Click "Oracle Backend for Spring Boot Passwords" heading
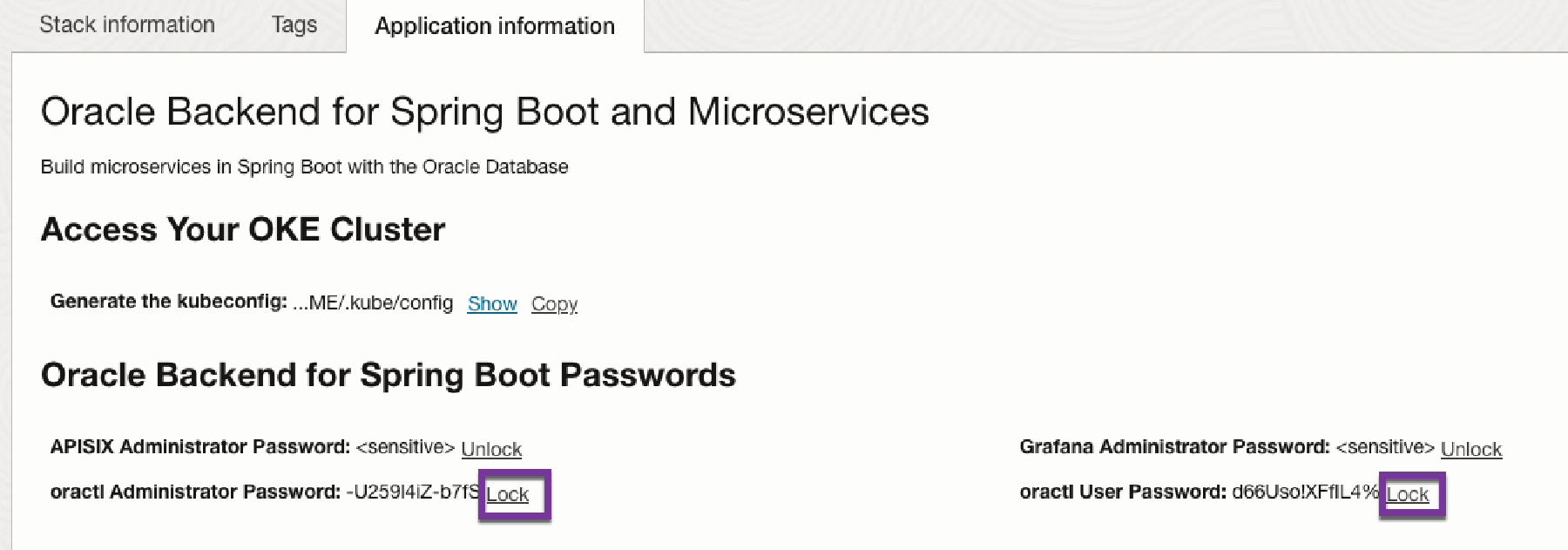Image resolution: width=1568 pixels, height=550 pixels. [x=389, y=375]
